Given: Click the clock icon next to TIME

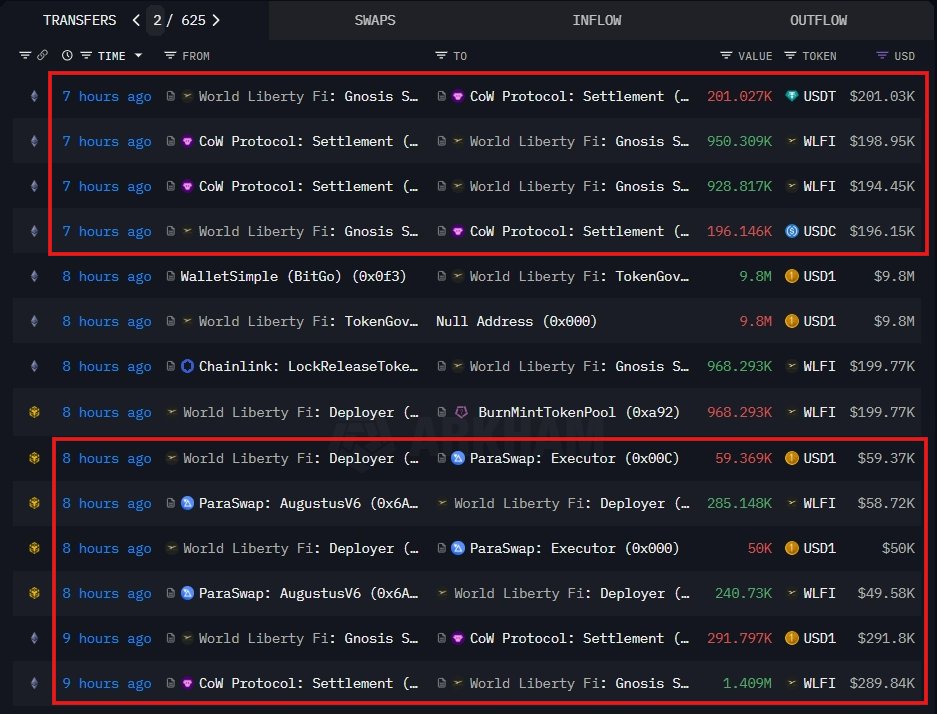Looking at the screenshot, I should 68,56.
